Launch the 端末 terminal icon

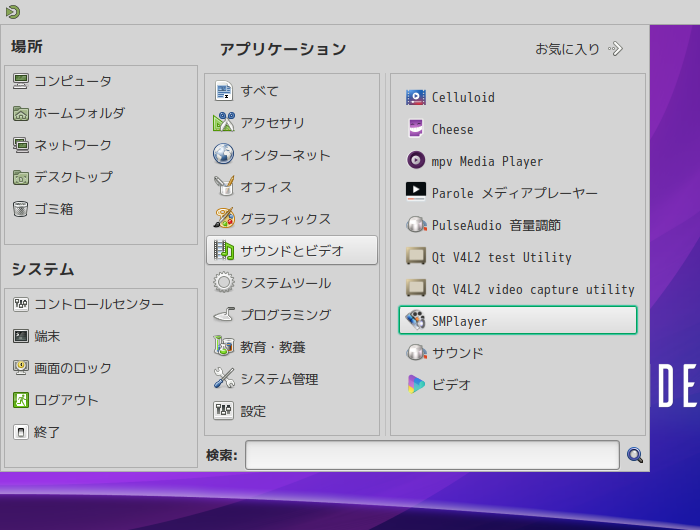coord(21,336)
